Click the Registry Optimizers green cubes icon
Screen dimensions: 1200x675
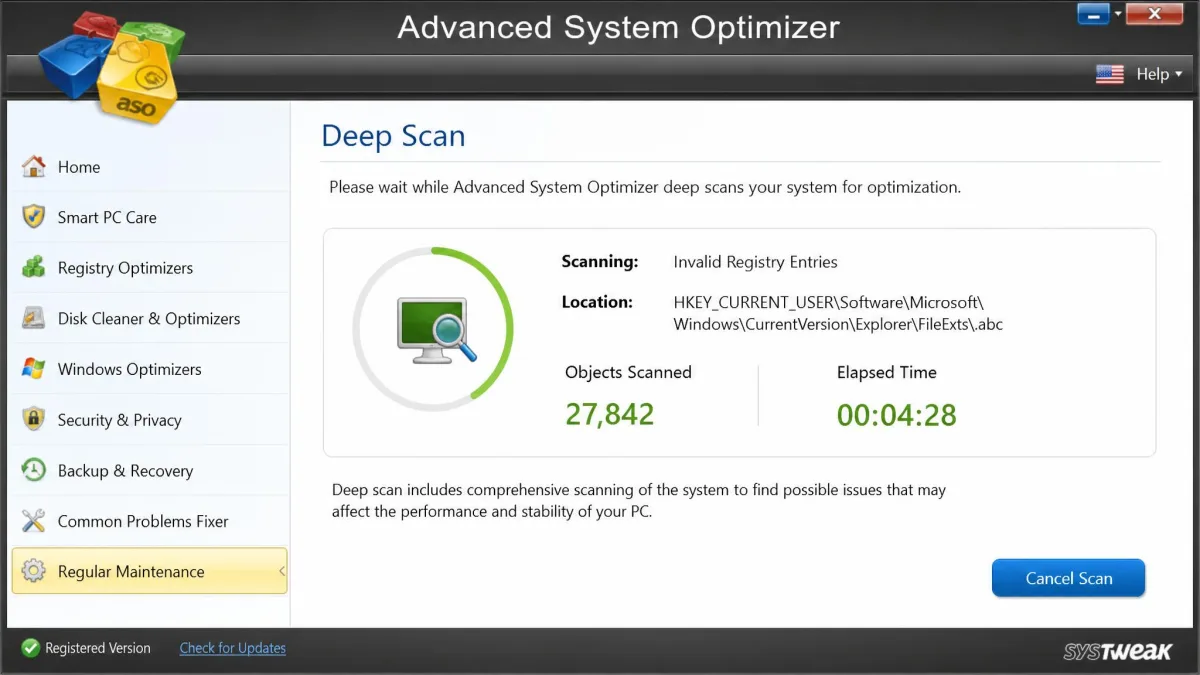click(x=33, y=268)
